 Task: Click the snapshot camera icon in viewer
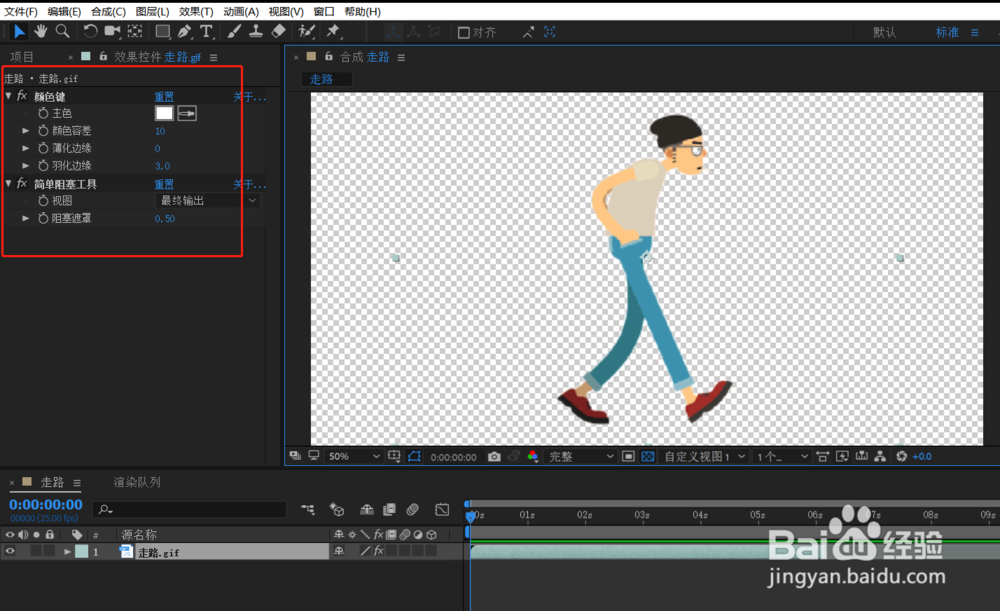494,456
